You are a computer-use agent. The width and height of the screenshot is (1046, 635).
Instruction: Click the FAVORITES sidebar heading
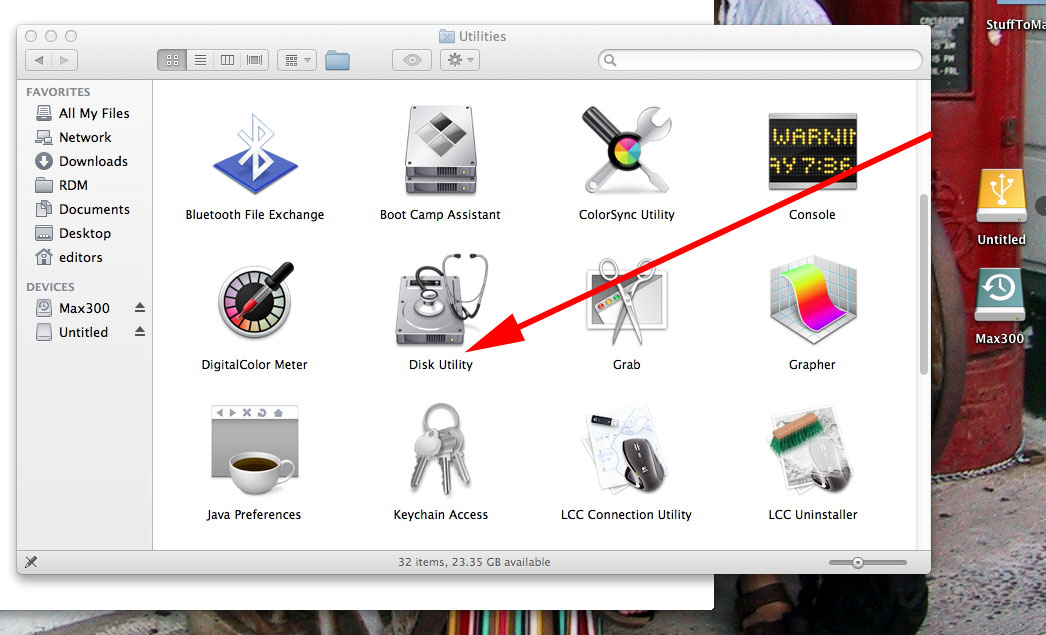point(58,92)
